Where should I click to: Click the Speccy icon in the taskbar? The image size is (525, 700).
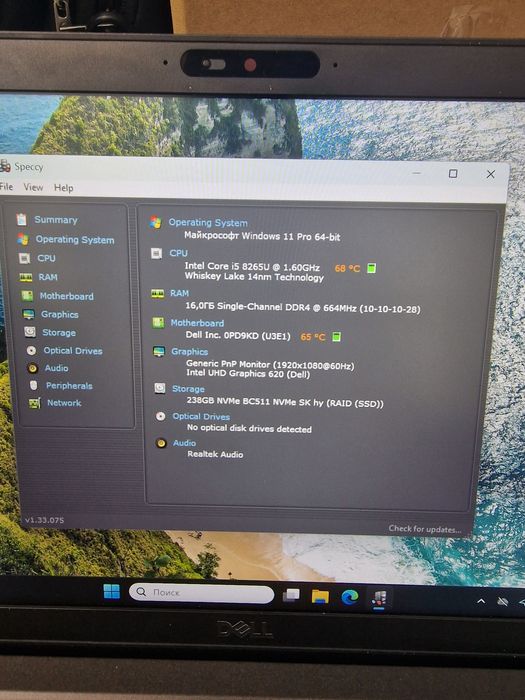pos(379,598)
